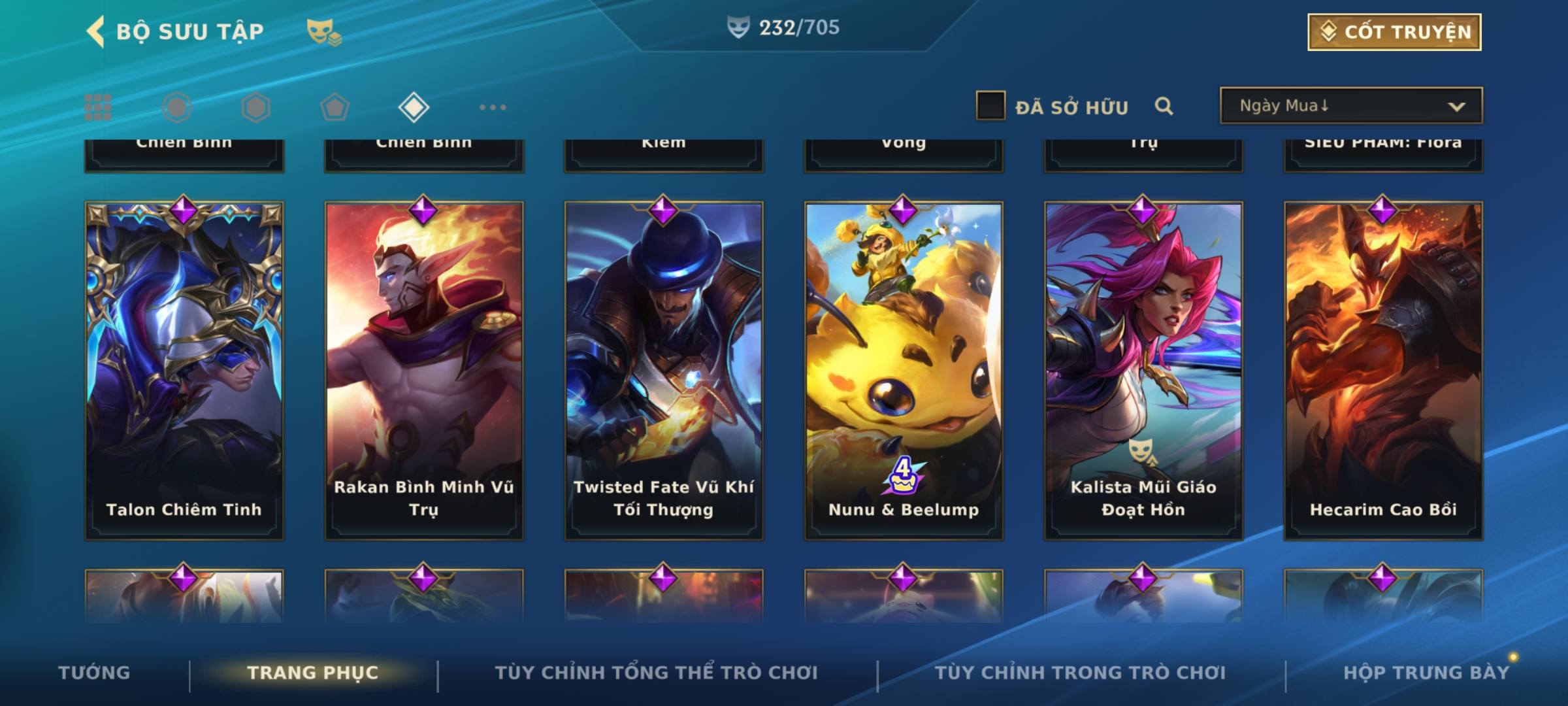The height and width of the screenshot is (706, 1568).
Task: Select the Hecarim Cao Bồi skin card
Action: [1383, 371]
